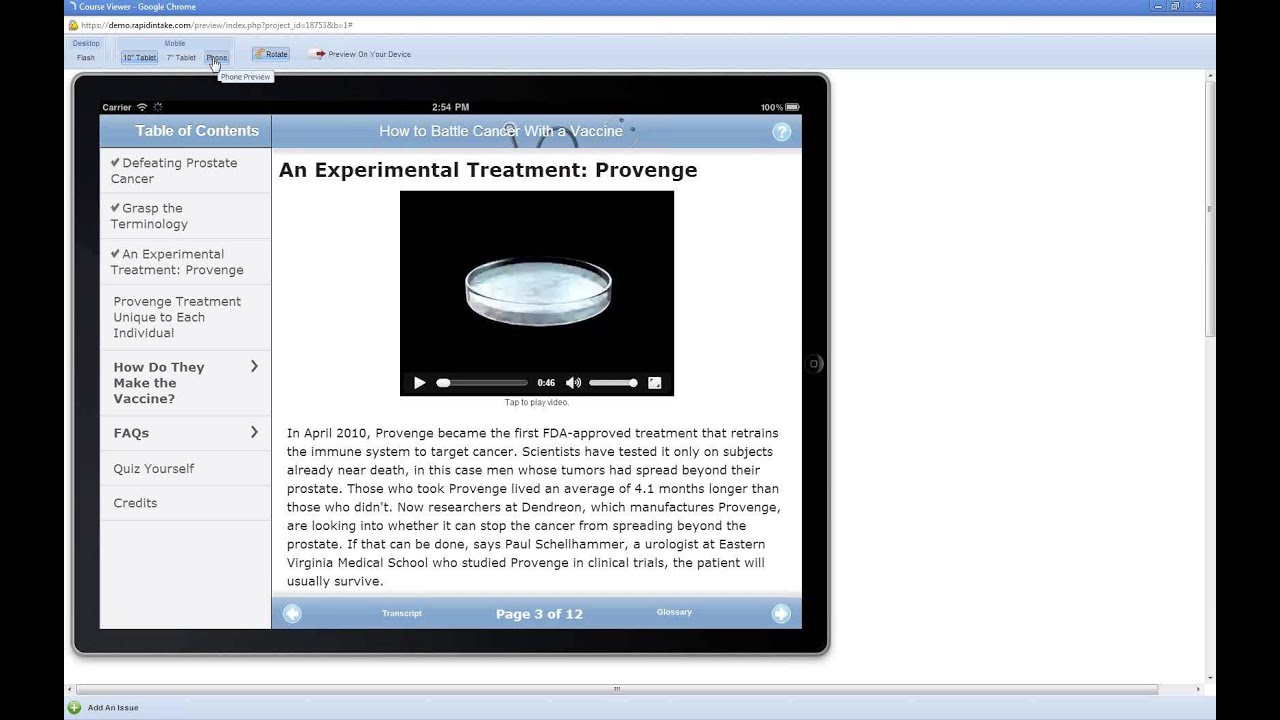Select the 7" Tablet preview
The height and width of the screenshot is (720, 1280).
click(181, 58)
